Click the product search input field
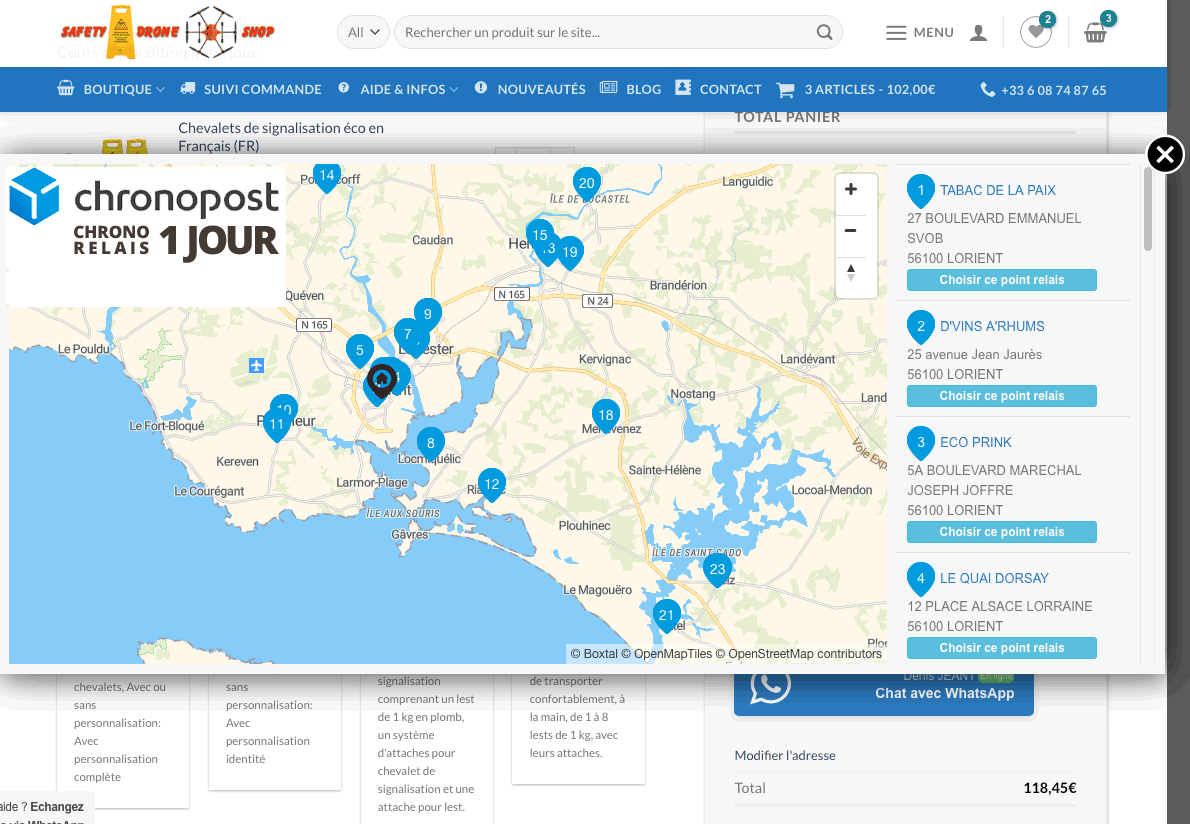This screenshot has height=824, width=1190. [608, 32]
